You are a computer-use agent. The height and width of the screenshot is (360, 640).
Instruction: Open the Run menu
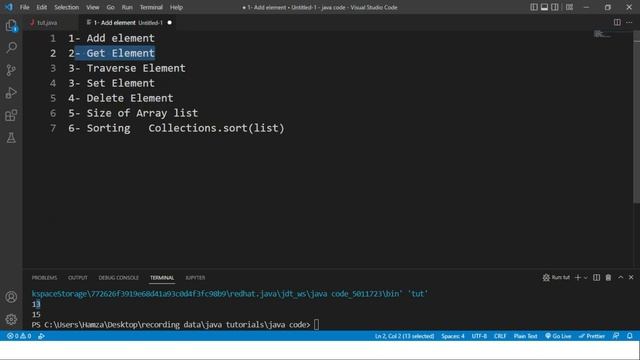coord(127,7)
